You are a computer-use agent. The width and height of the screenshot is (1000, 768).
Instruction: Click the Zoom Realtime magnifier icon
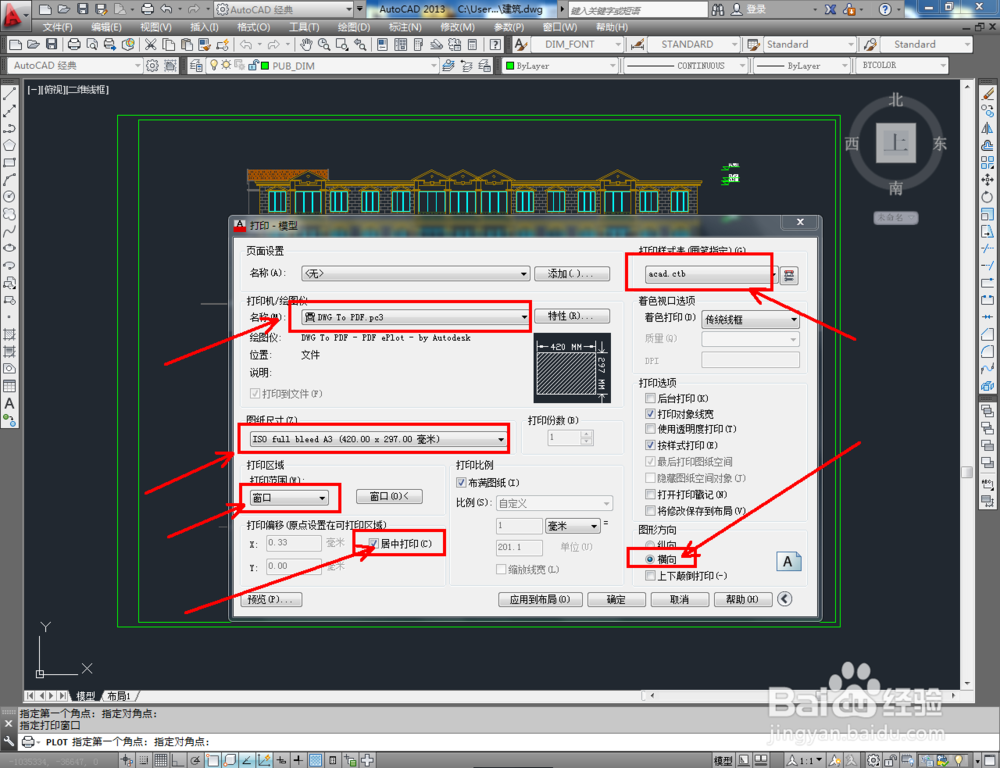coord(325,44)
